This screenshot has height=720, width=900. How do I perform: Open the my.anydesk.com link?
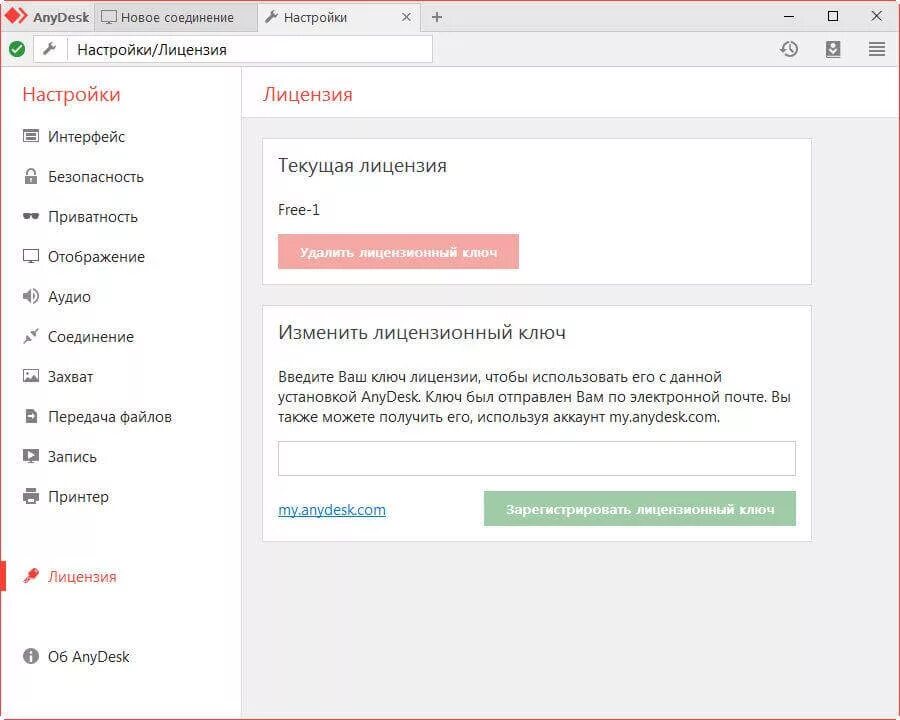pos(332,510)
